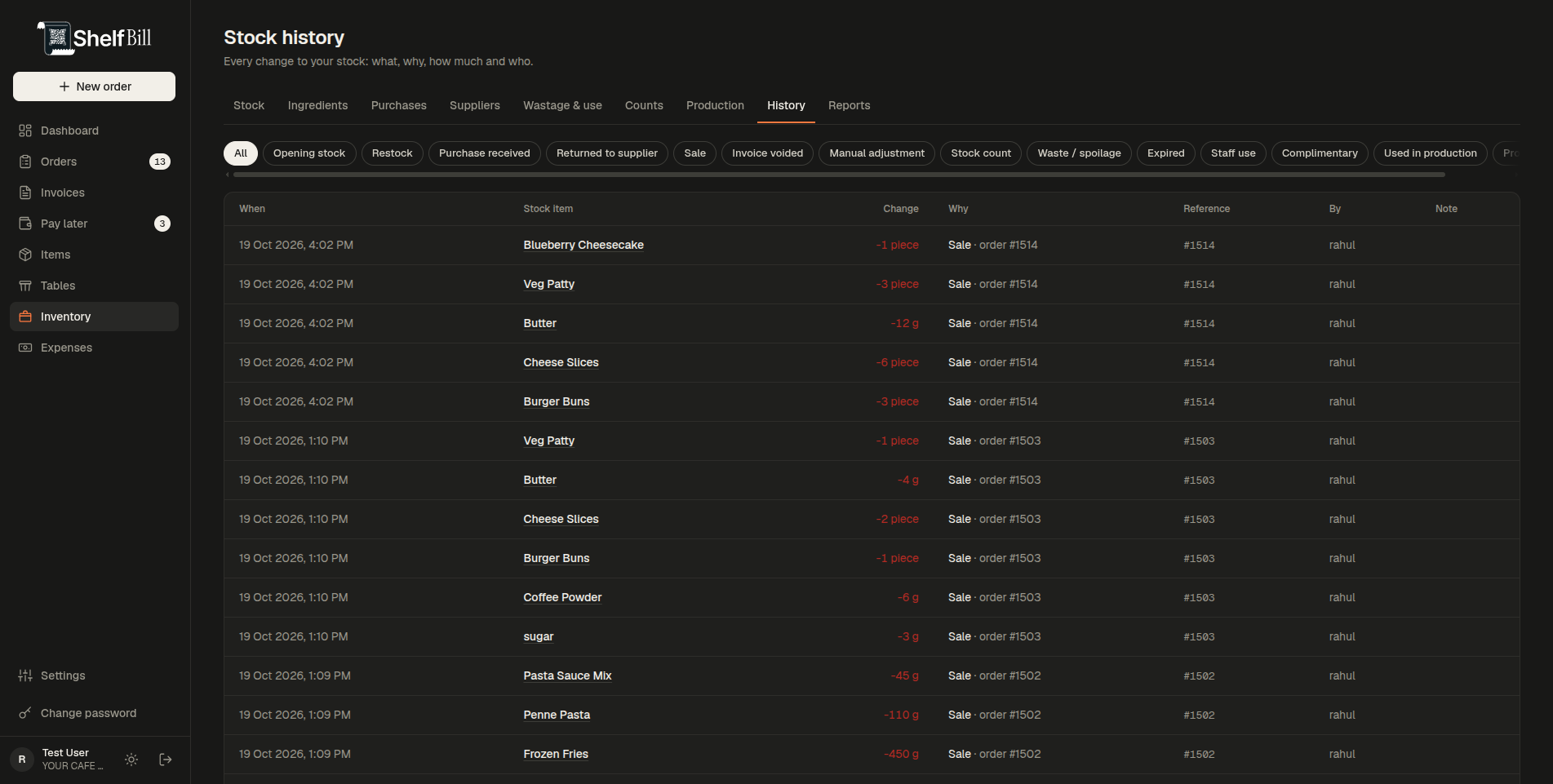
Task: Open the Wastage & use tab
Action: tap(562, 105)
